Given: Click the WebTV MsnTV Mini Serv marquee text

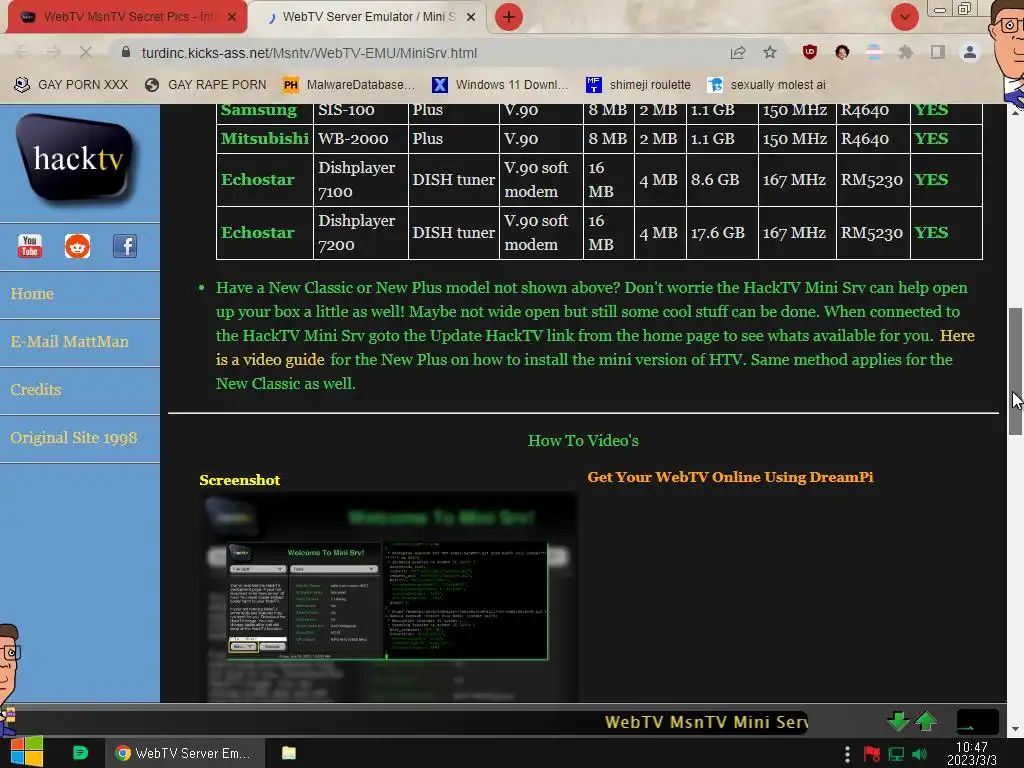Looking at the screenshot, I should click(x=706, y=722).
